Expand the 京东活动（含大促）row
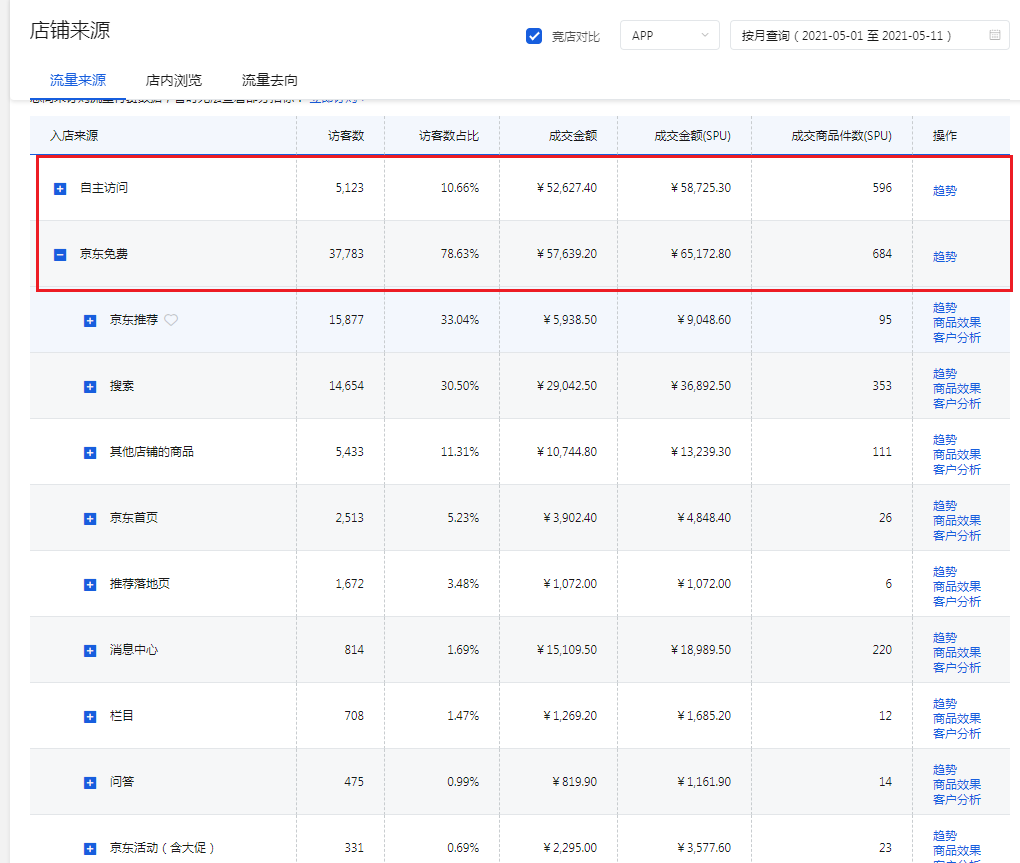1020x863 pixels. point(90,849)
